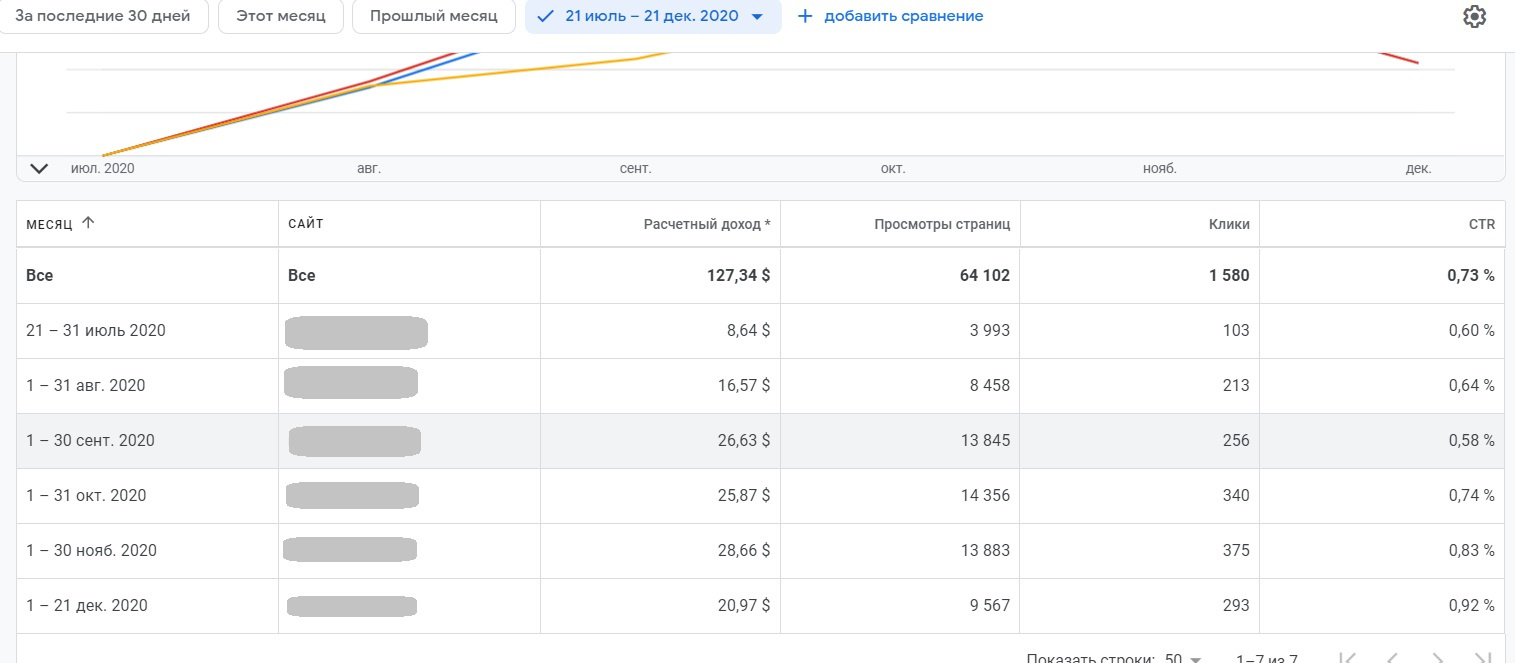Select the 'За последние 30 дней' range
Screen dimensions: 1515x663
[x=104, y=17]
